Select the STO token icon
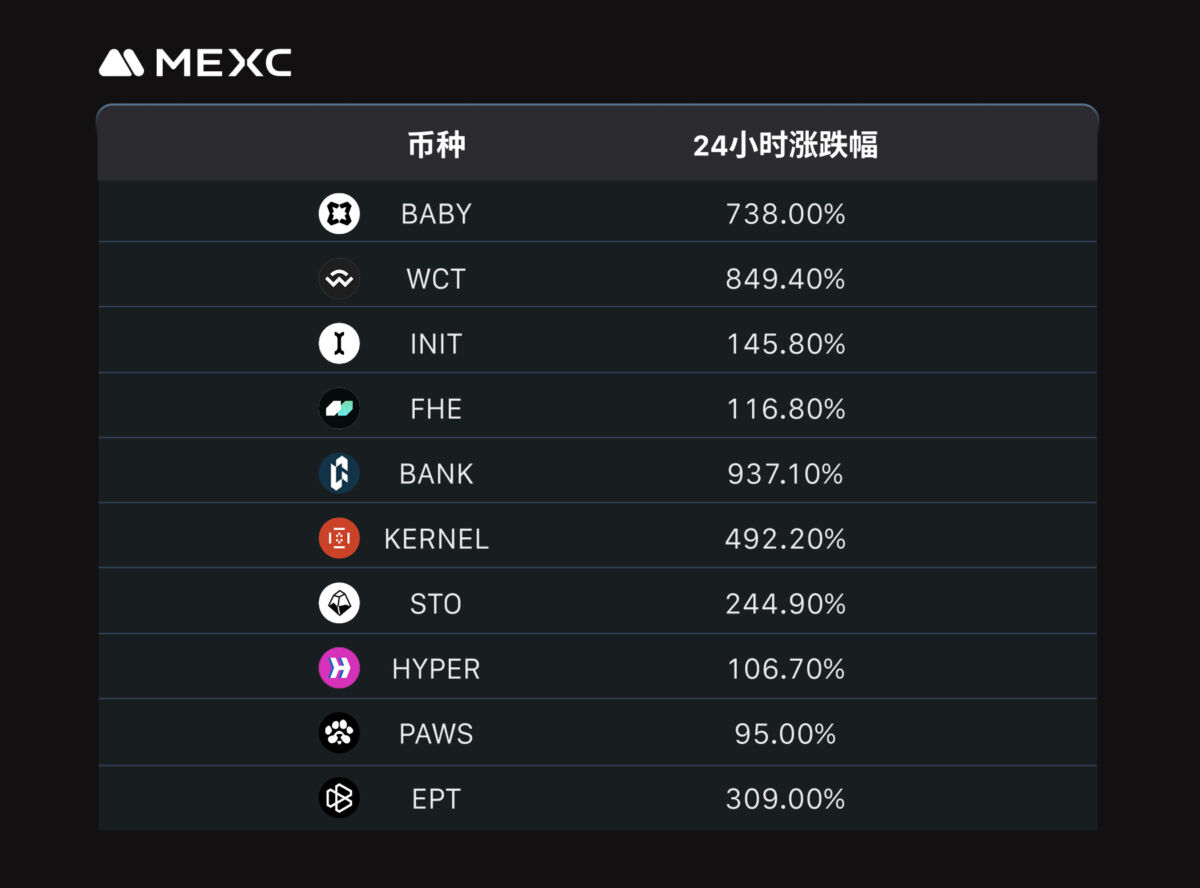Screen dimensions: 1200x888 (x=339, y=603)
